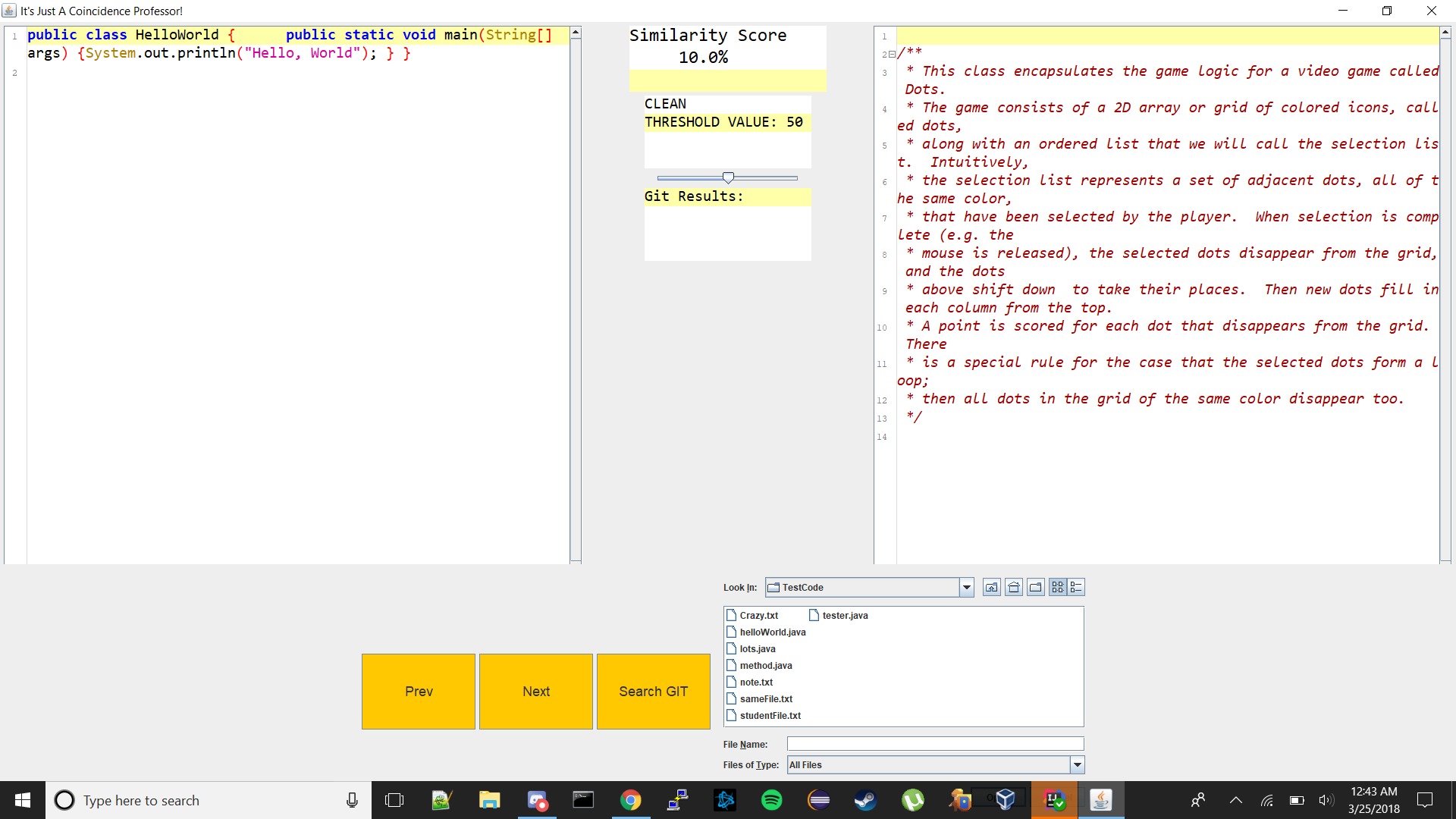Click the left code pane scroll up arrow
Viewport: 1456px width, 819px height.
tap(576, 33)
